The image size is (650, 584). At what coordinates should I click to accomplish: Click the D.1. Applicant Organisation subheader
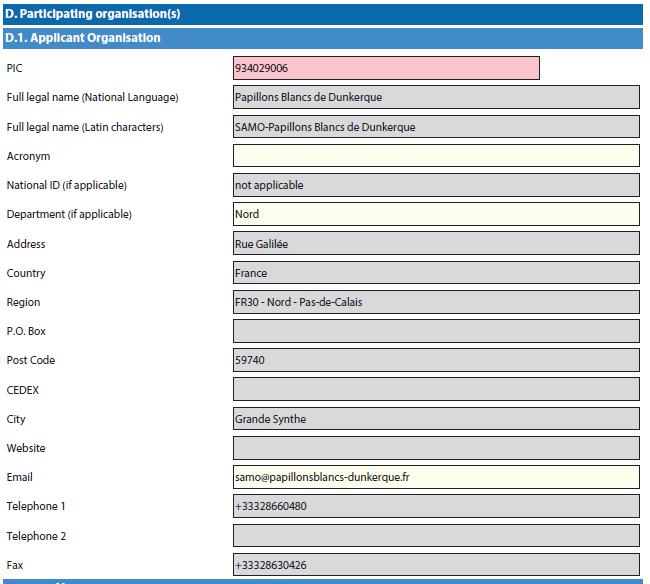coord(323,38)
